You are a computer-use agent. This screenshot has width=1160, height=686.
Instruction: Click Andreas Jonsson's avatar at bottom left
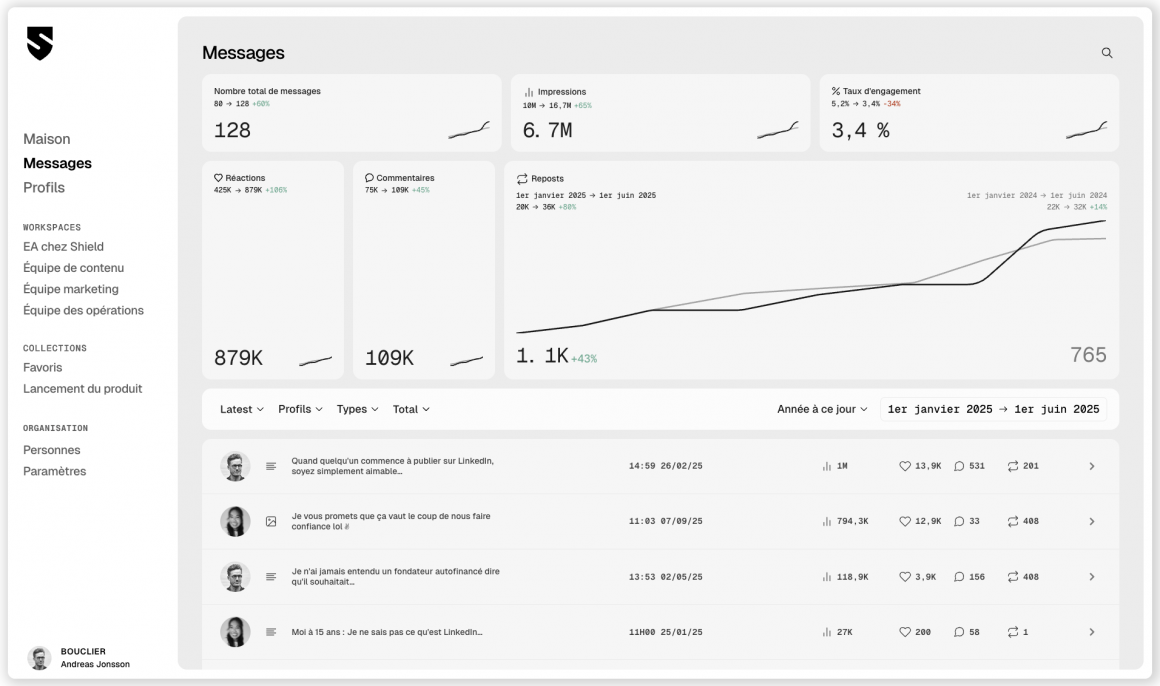[x=39, y=657]
